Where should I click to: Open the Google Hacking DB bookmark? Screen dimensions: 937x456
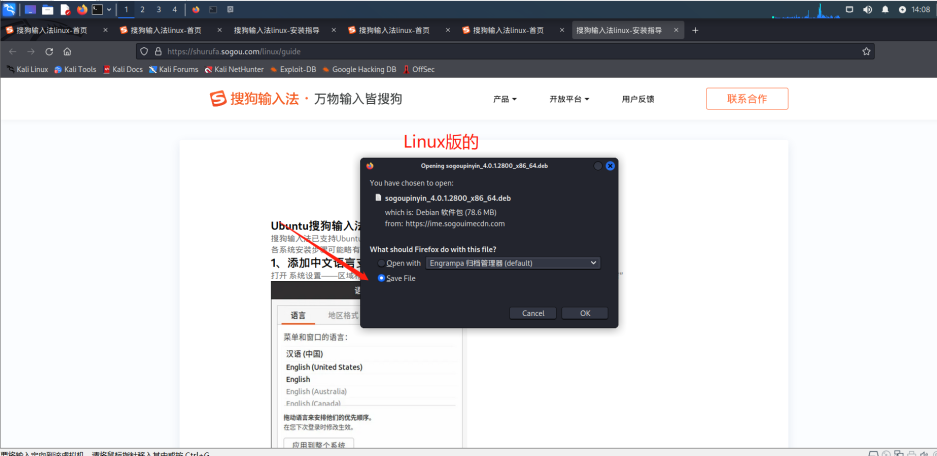tap(359, 69)
